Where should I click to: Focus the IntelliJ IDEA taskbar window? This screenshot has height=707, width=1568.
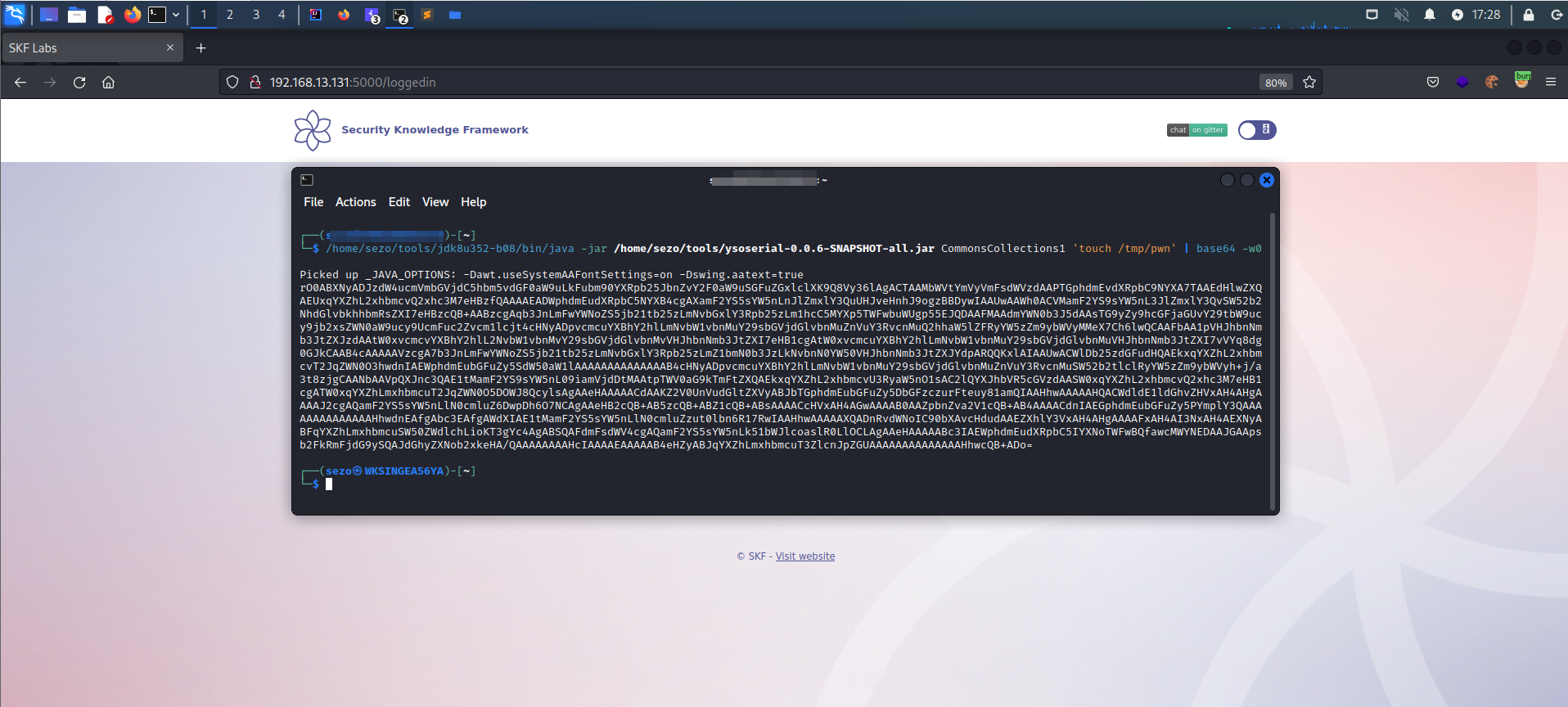pos(316,15)
